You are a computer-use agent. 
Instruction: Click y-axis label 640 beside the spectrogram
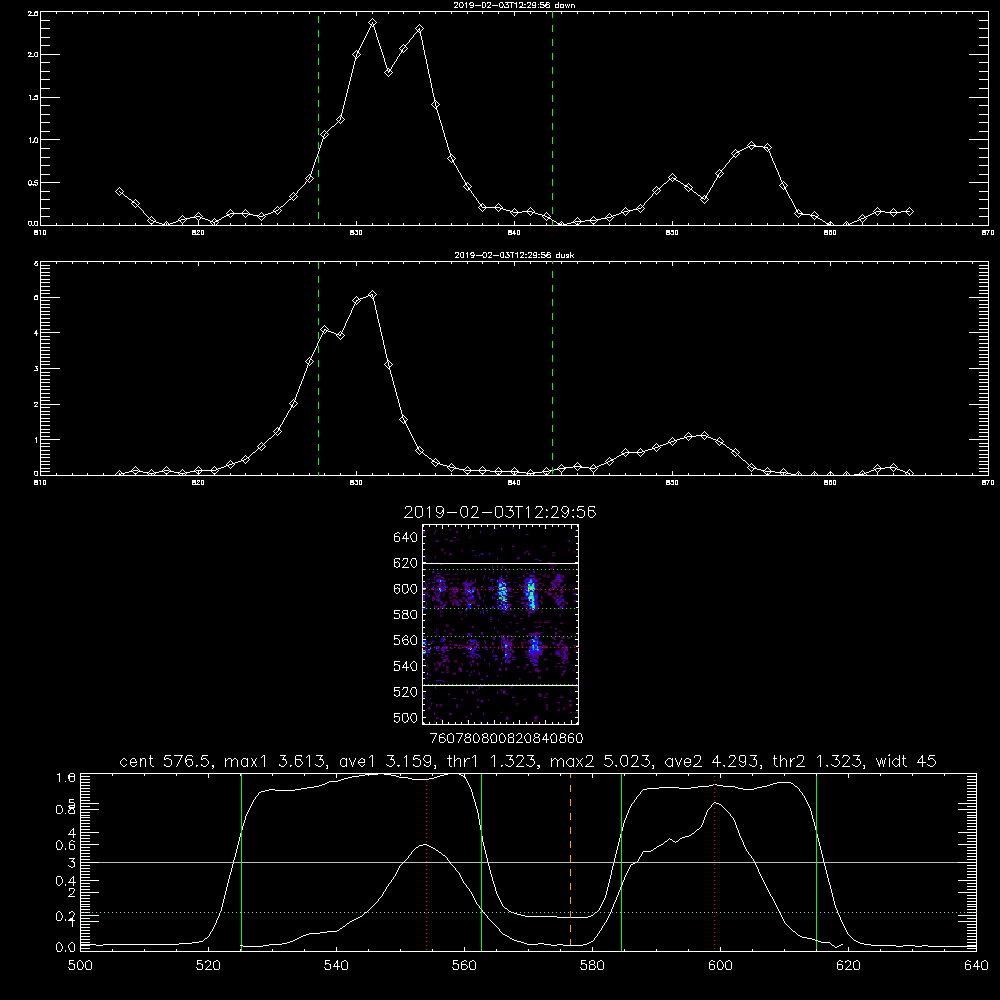click(406, 538)
